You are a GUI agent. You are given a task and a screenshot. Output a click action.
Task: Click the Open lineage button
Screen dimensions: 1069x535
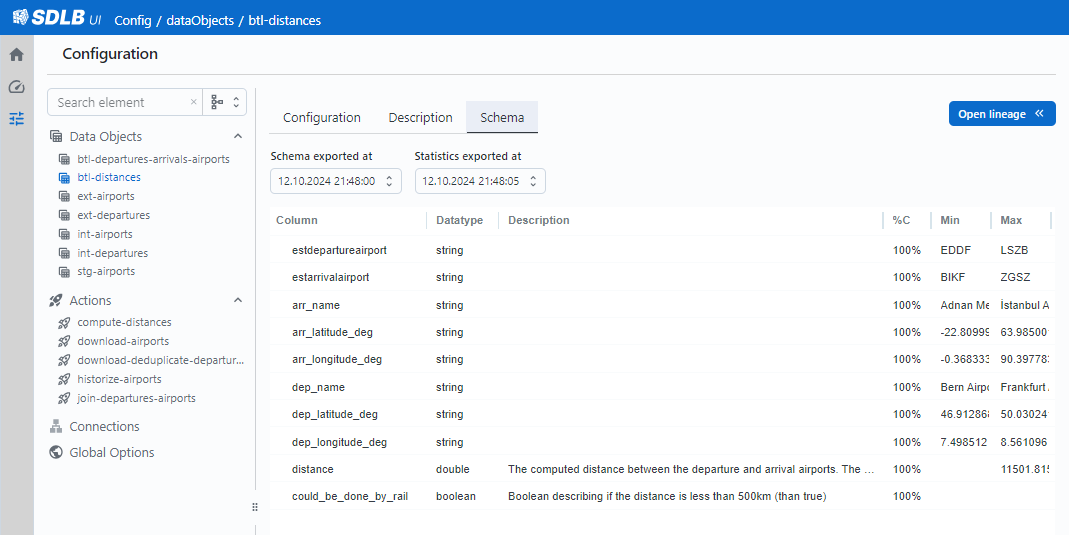(1001, 114)
